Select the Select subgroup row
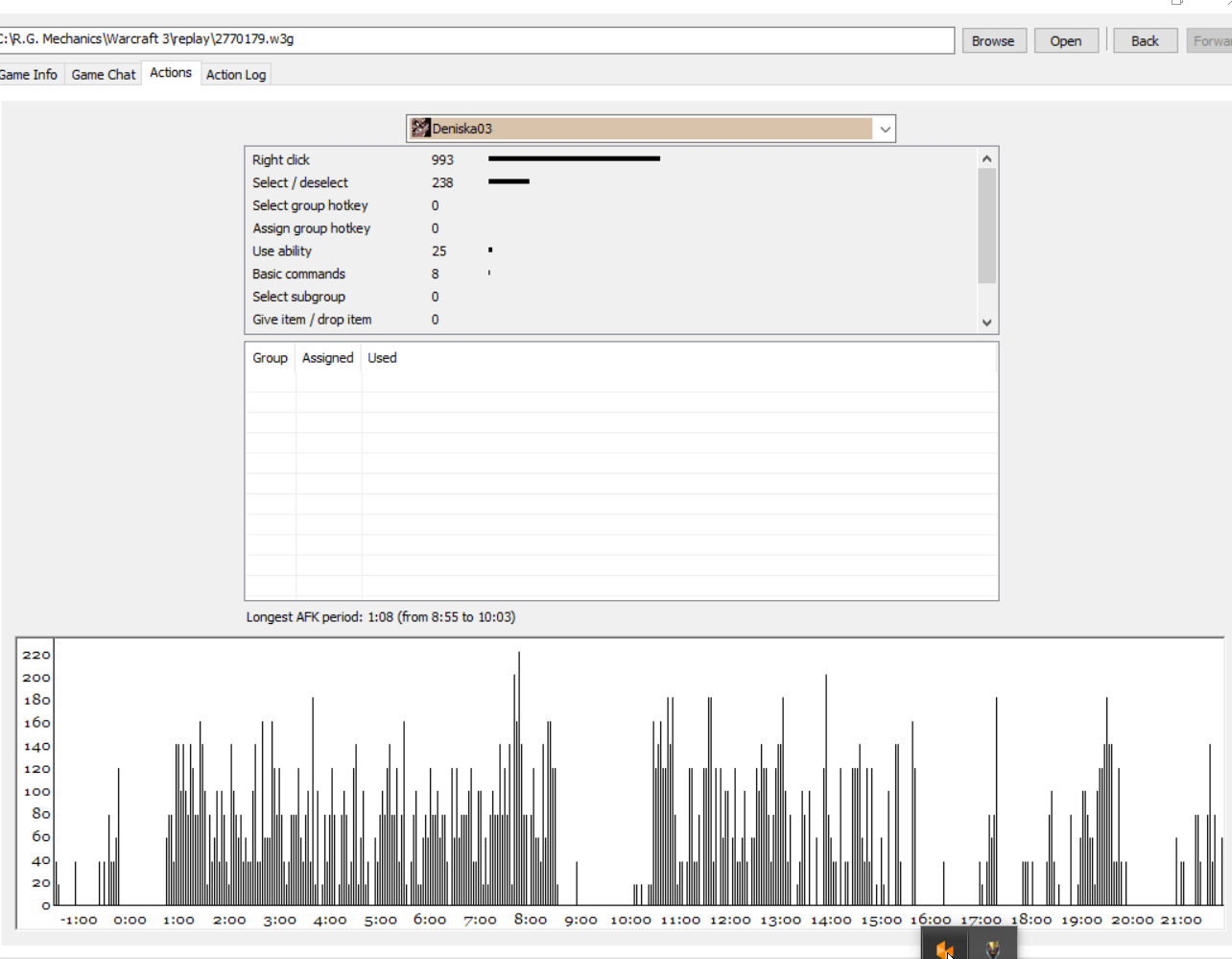1232x959 pixels. 610,297
